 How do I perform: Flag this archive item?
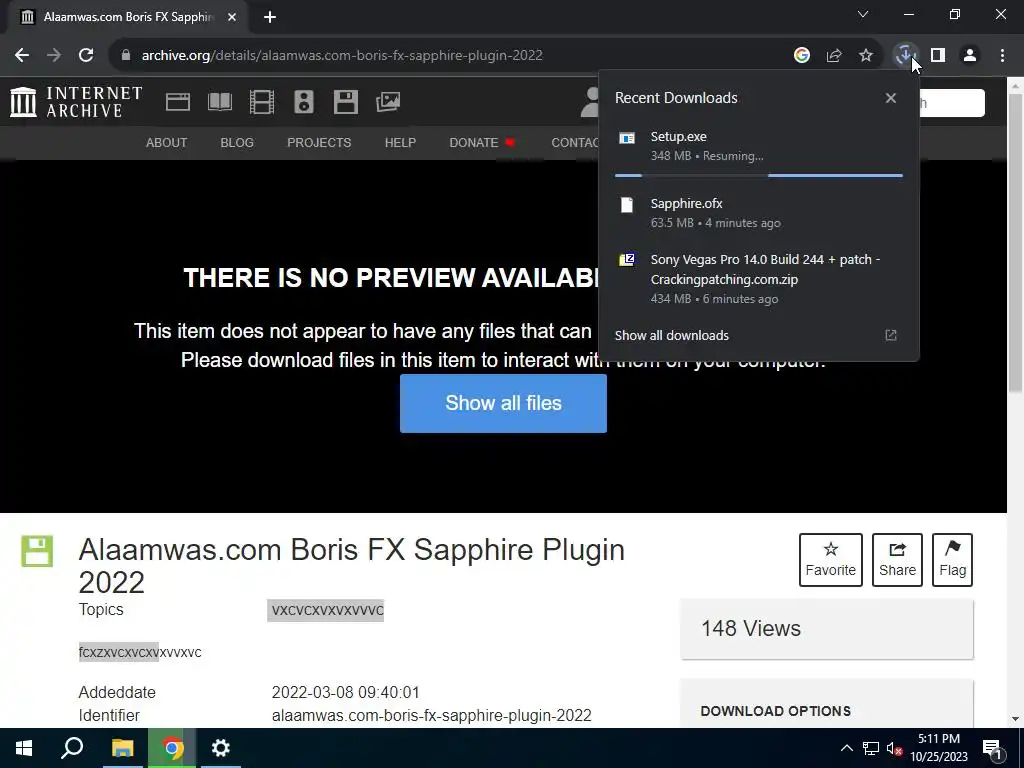952,560
